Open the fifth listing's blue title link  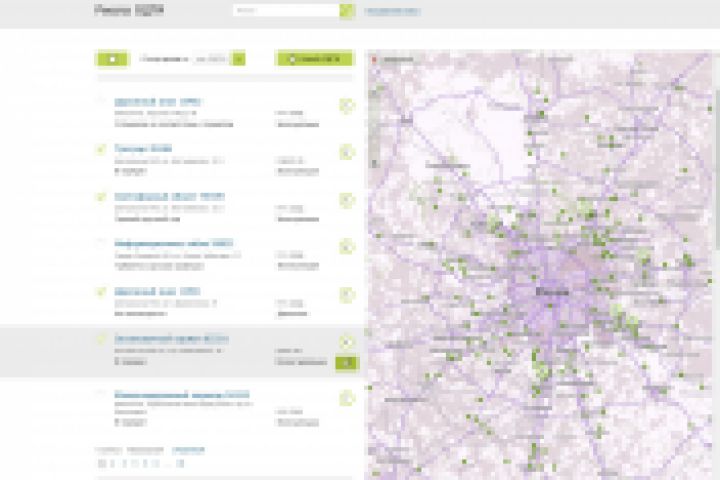[x=157, y=292]
